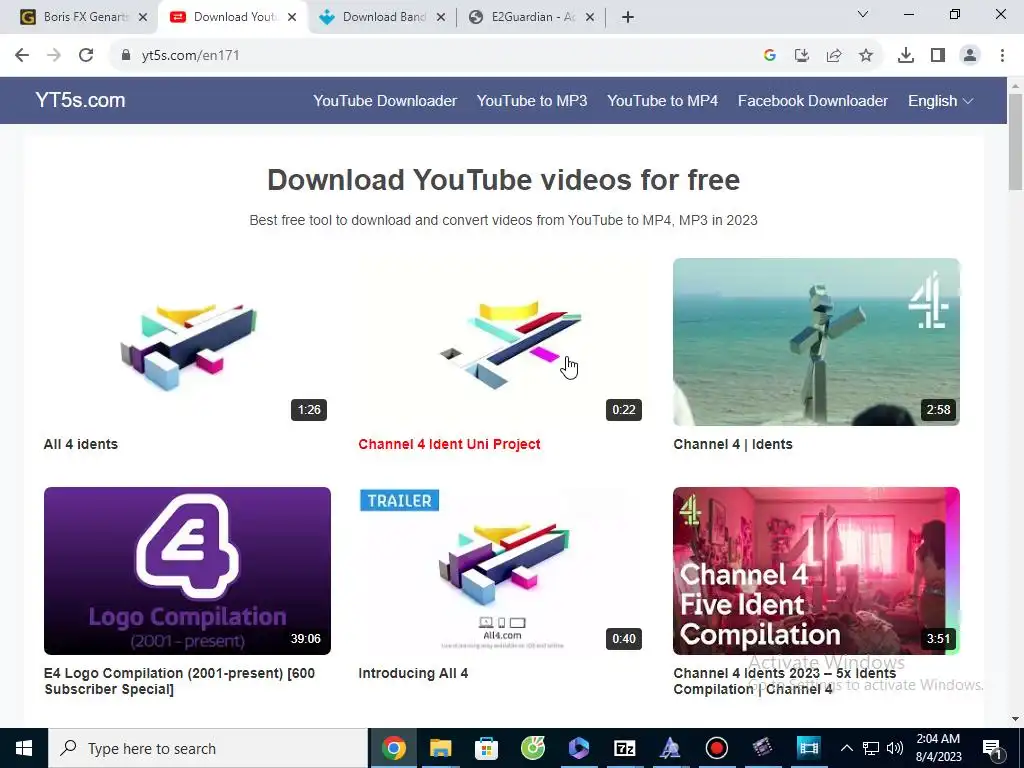The height and width of the screenshot is (768, 1024).
Task: Expand the English language dropdown
Action: (x=940, y=101)
